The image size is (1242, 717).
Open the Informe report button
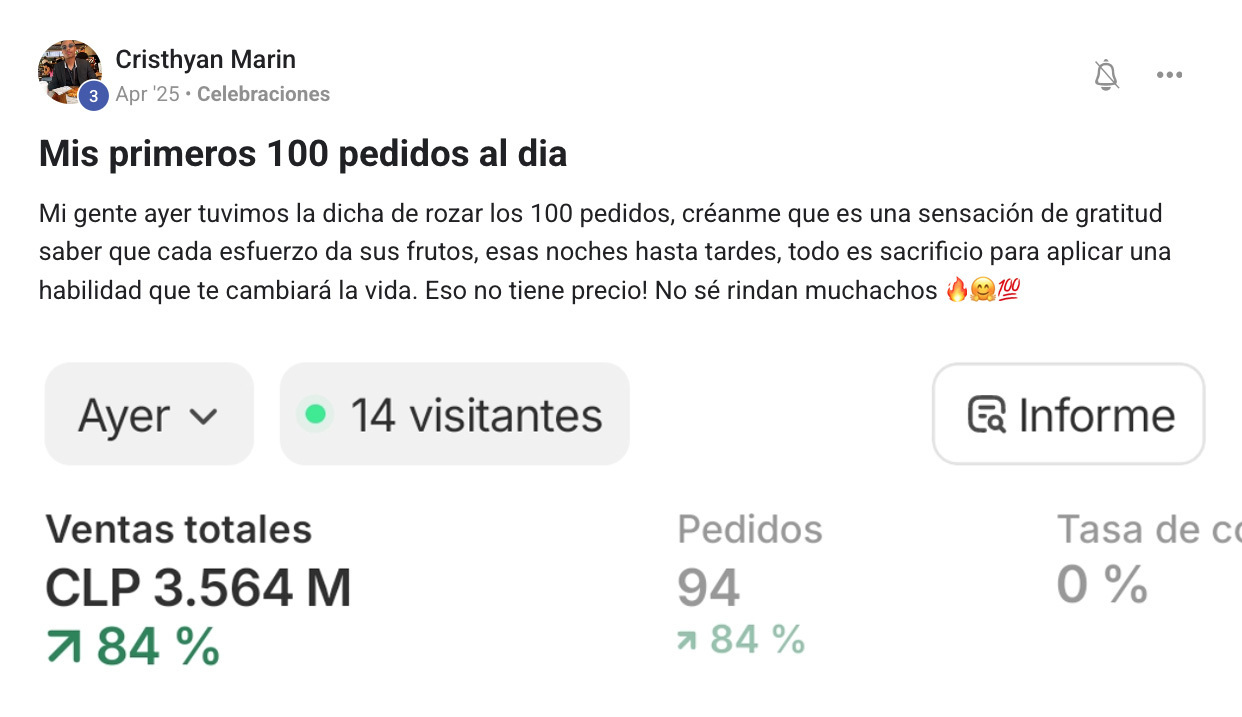(1068, 414)
